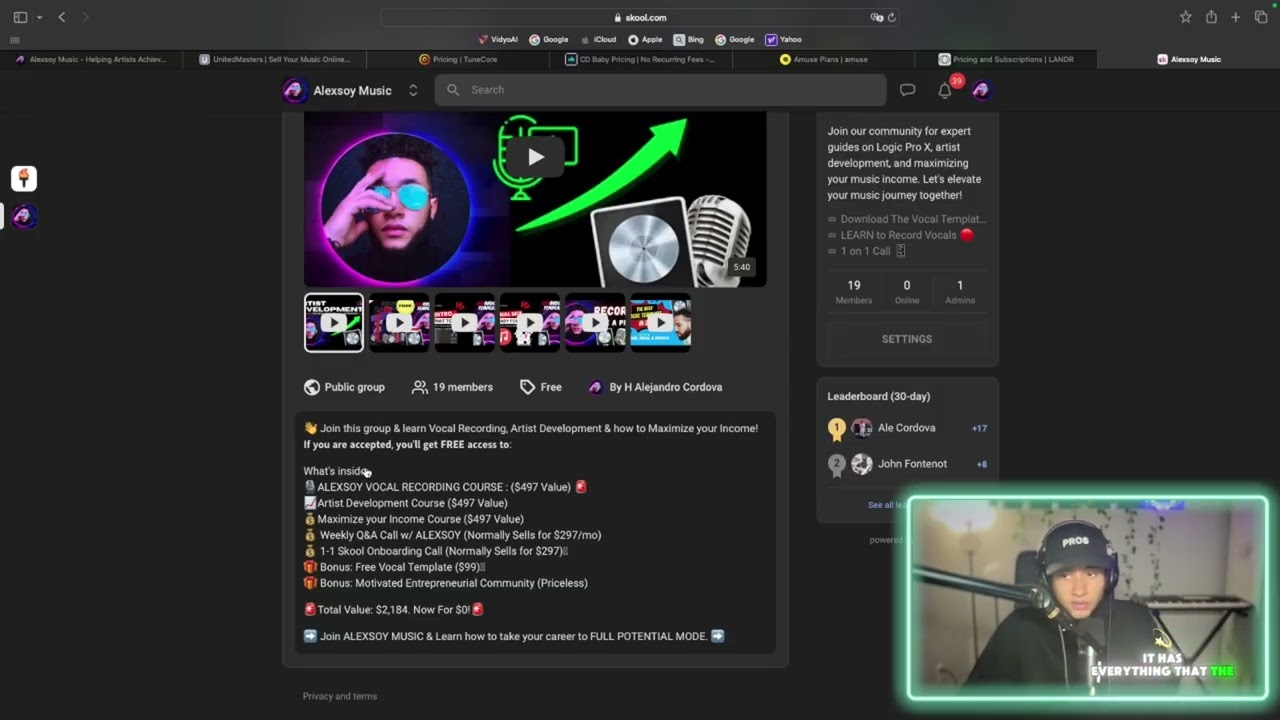Open the Yahoo bookmark
The height and width of the screenshot is (720, 1280).
coord(784,39)
